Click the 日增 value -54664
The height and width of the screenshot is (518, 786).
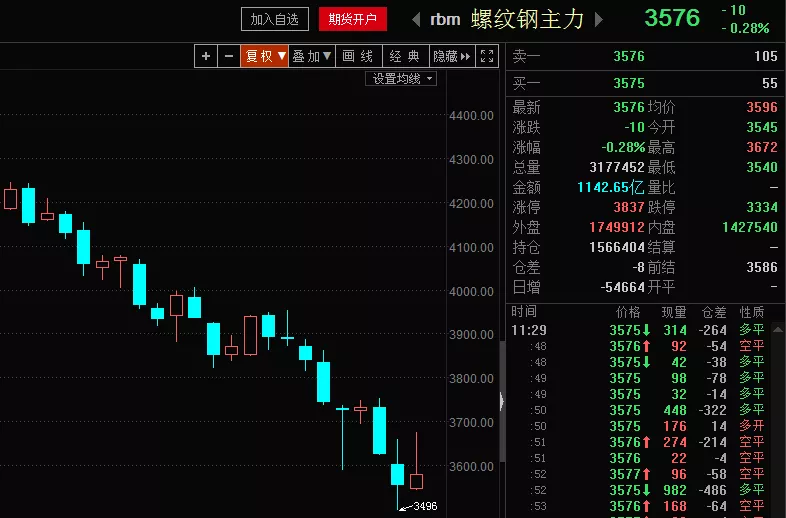coord(622,287)
